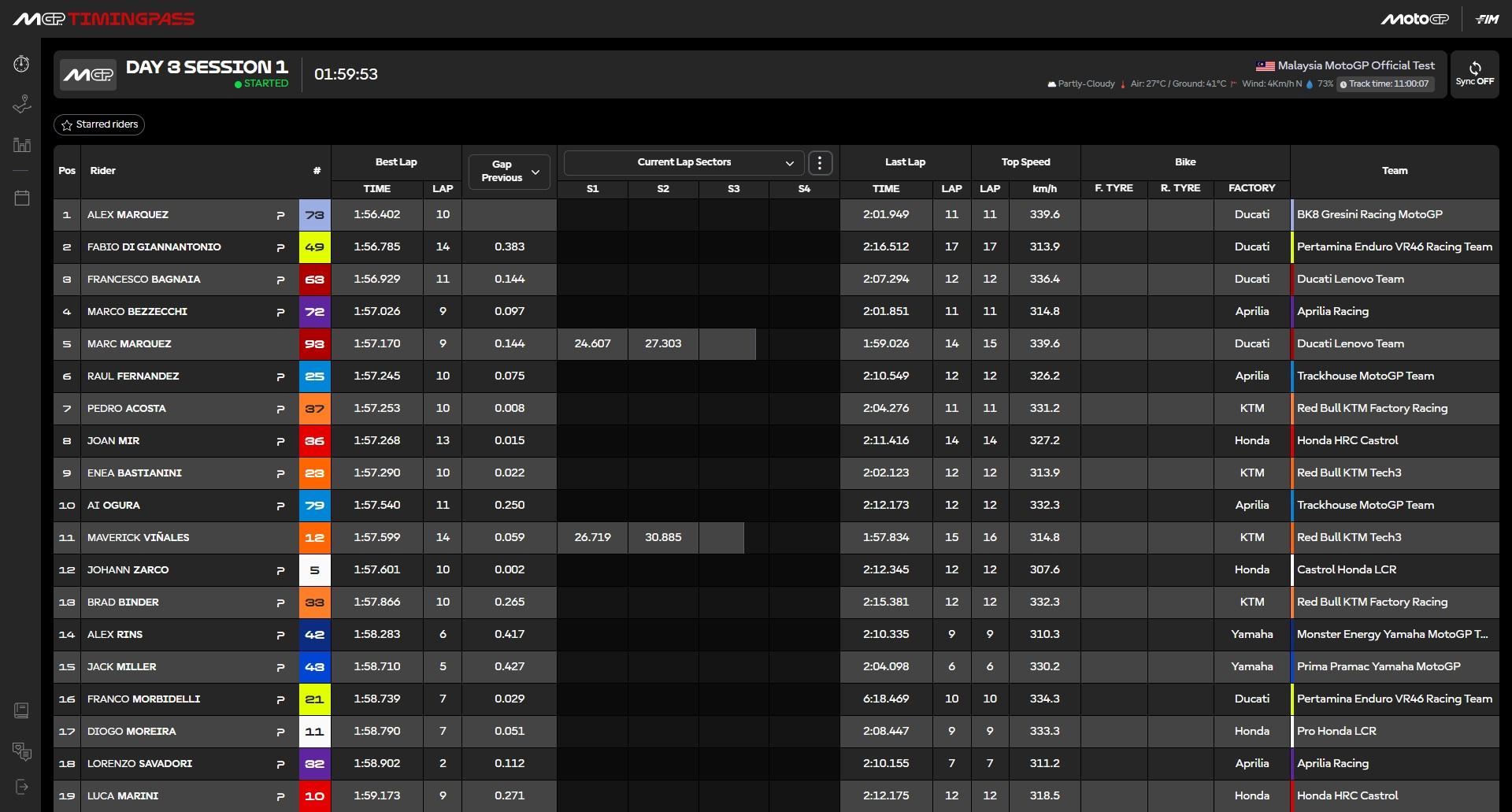Open the Gap Previous dropdown

coord(510,171)
